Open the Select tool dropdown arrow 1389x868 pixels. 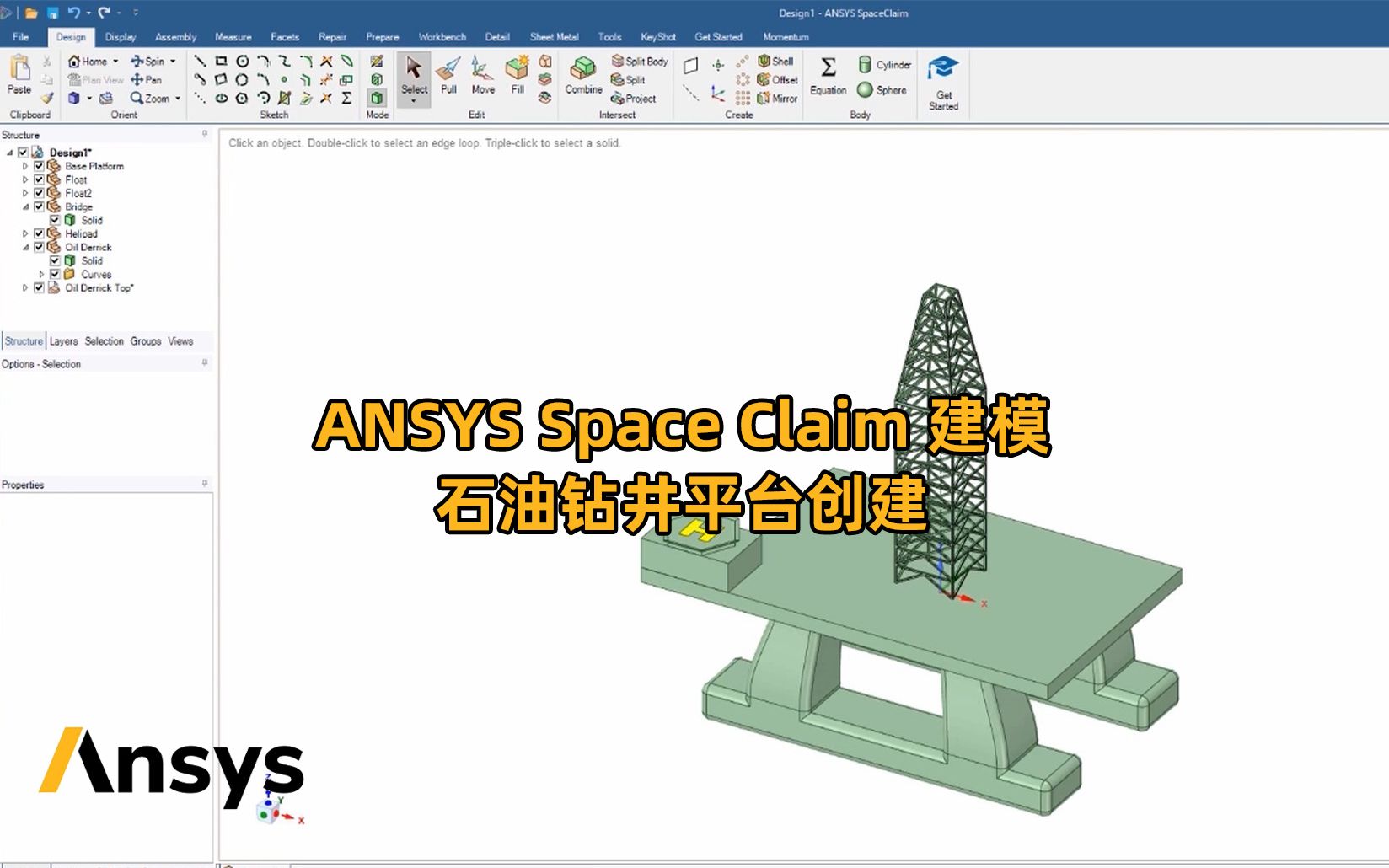coord(414,102)
